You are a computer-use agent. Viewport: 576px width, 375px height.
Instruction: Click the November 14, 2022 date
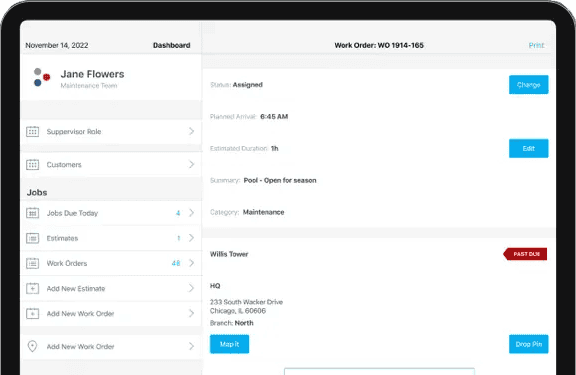[x=57, y=45]
